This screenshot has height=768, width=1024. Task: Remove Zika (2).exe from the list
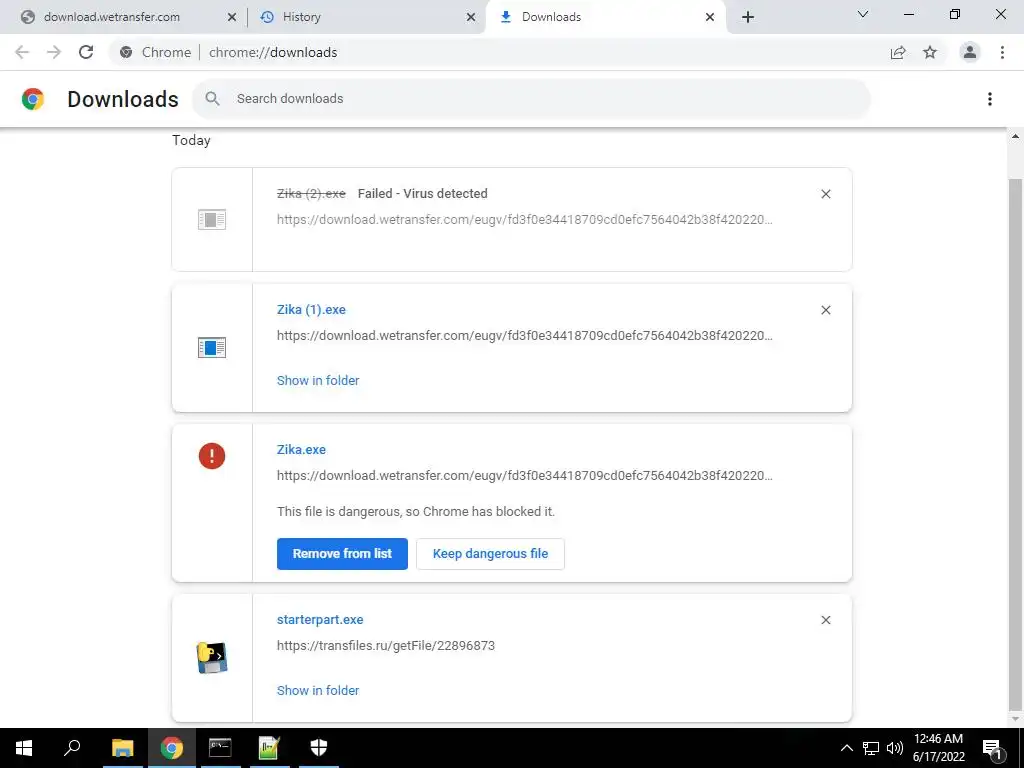[x=825, y=194]
